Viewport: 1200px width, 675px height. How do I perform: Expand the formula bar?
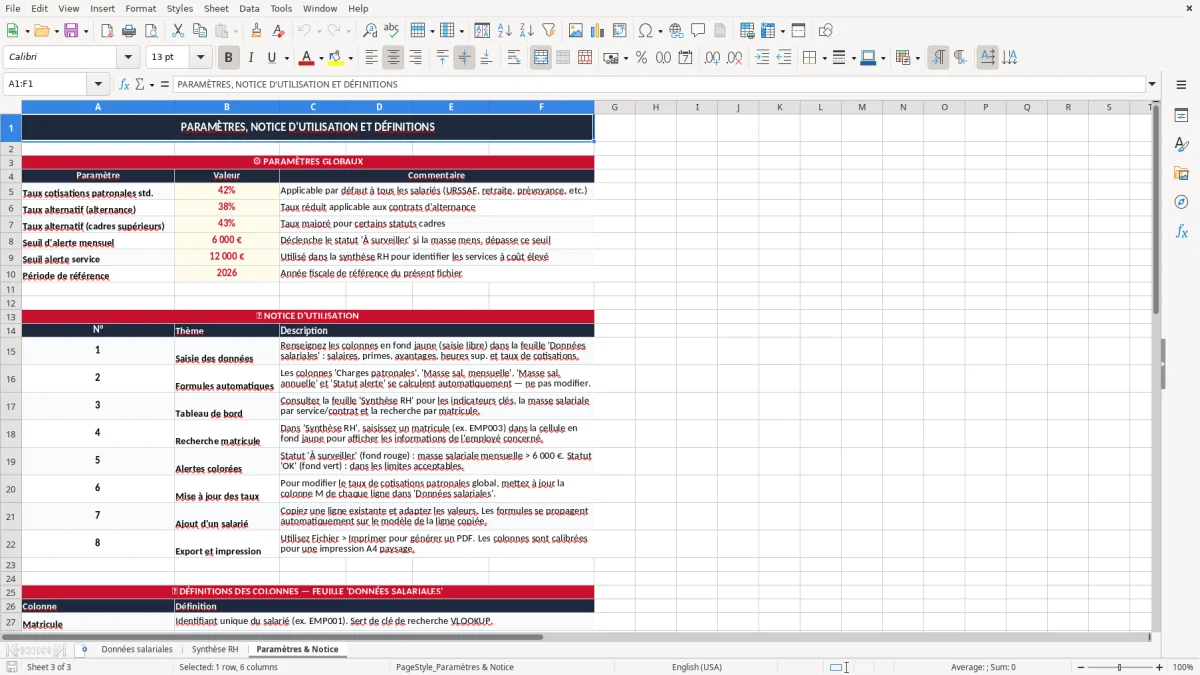[x=1152, y=84]
